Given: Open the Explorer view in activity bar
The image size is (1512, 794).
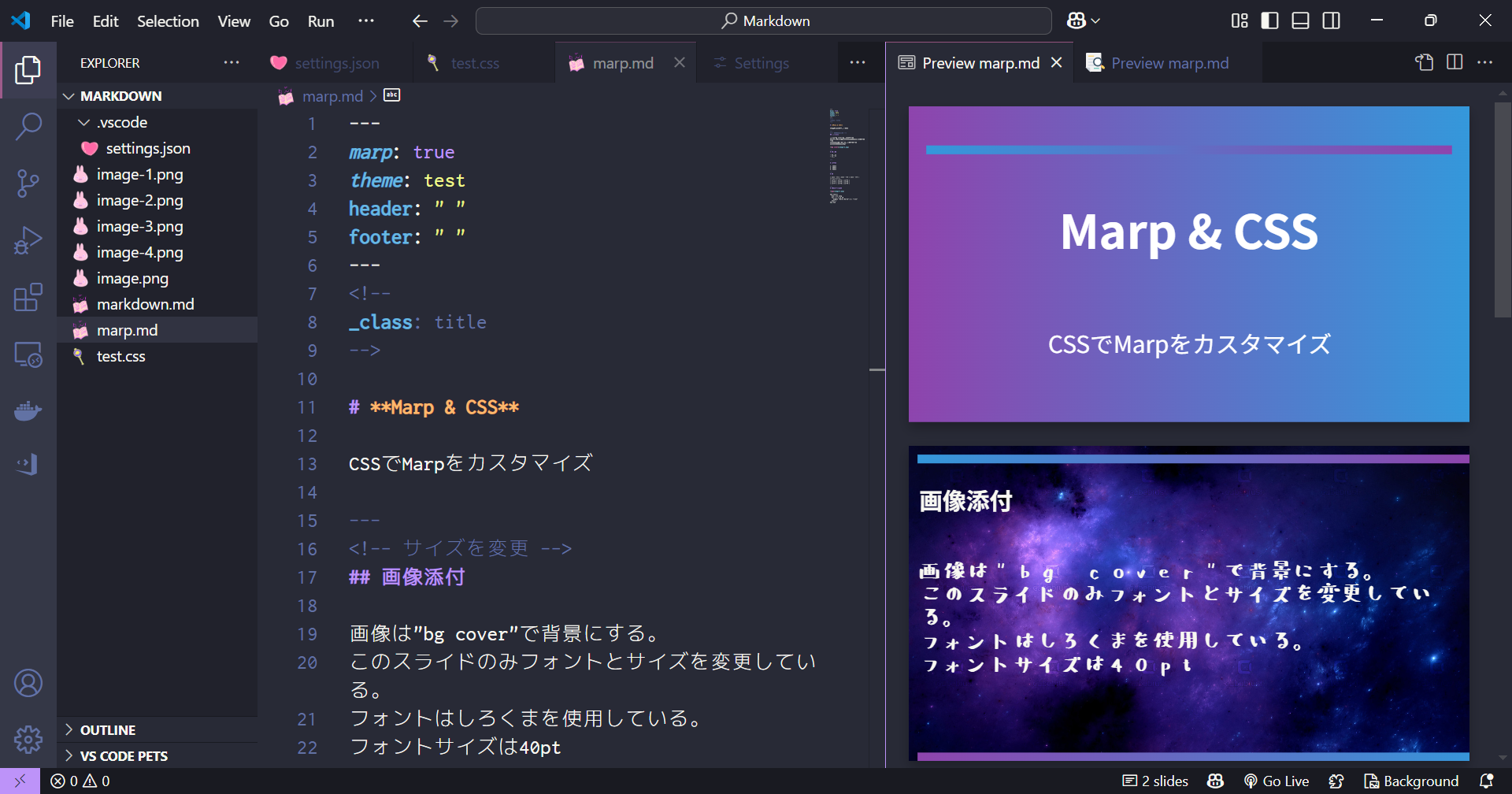Looking at the screenshot, I should (28, 69).
